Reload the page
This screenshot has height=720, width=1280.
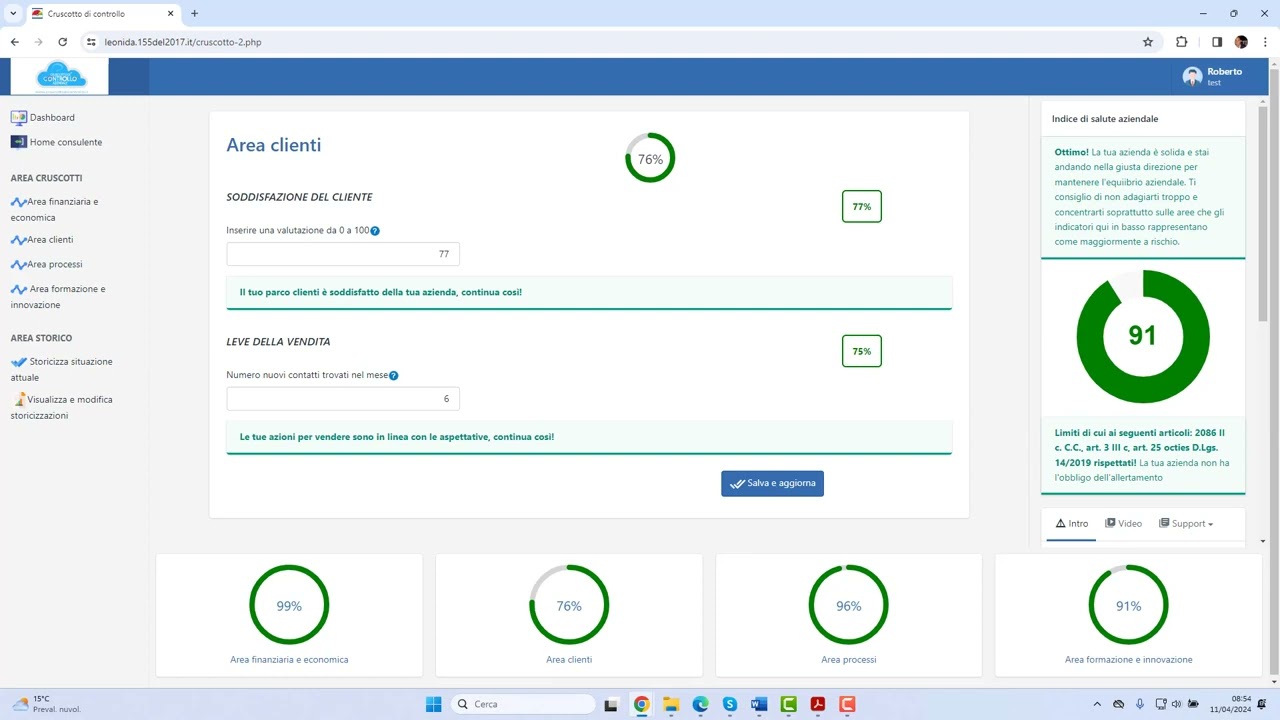(63, 42)
